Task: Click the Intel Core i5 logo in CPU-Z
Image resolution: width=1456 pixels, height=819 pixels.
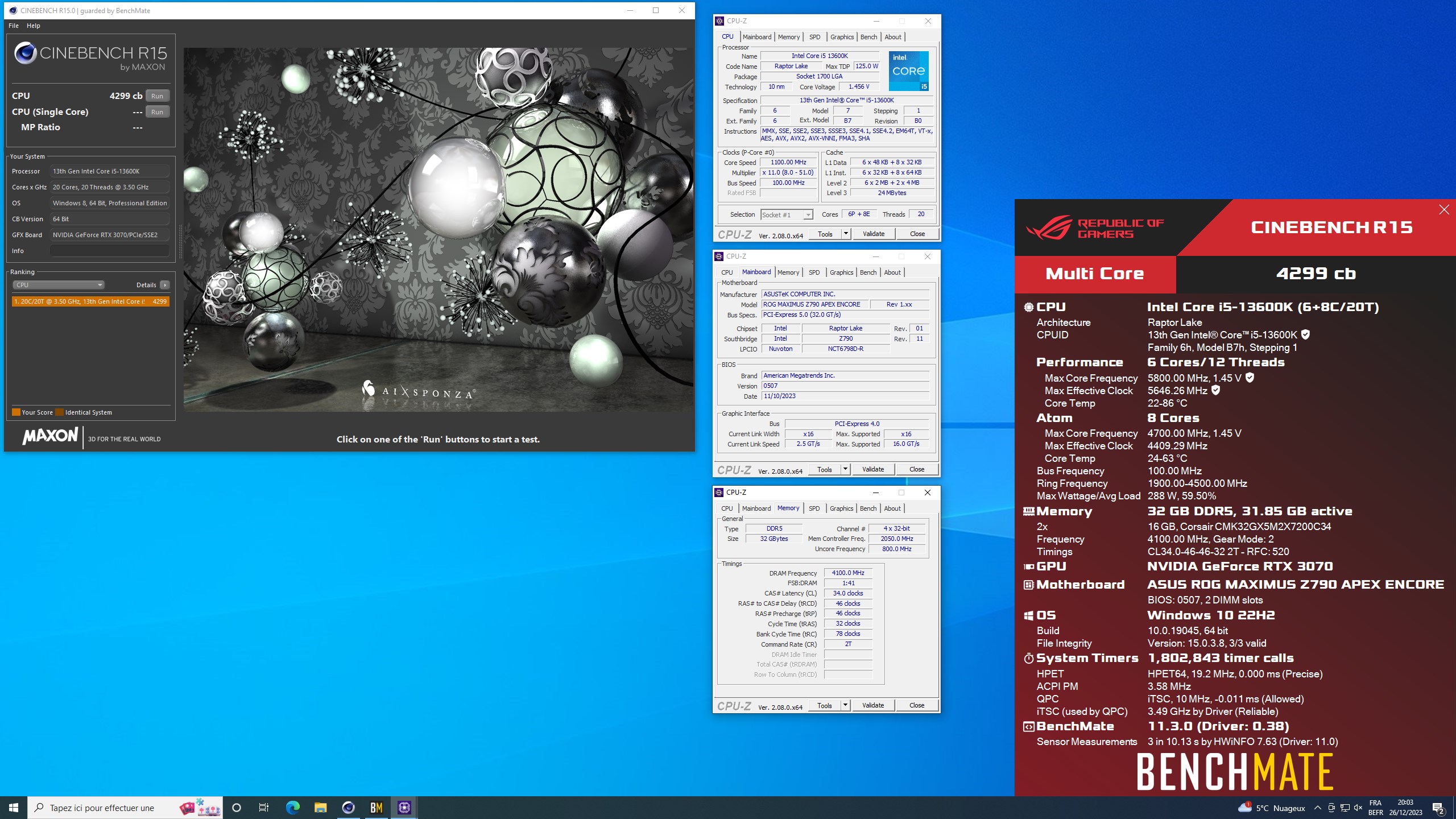Action: (x=908, y=71)
